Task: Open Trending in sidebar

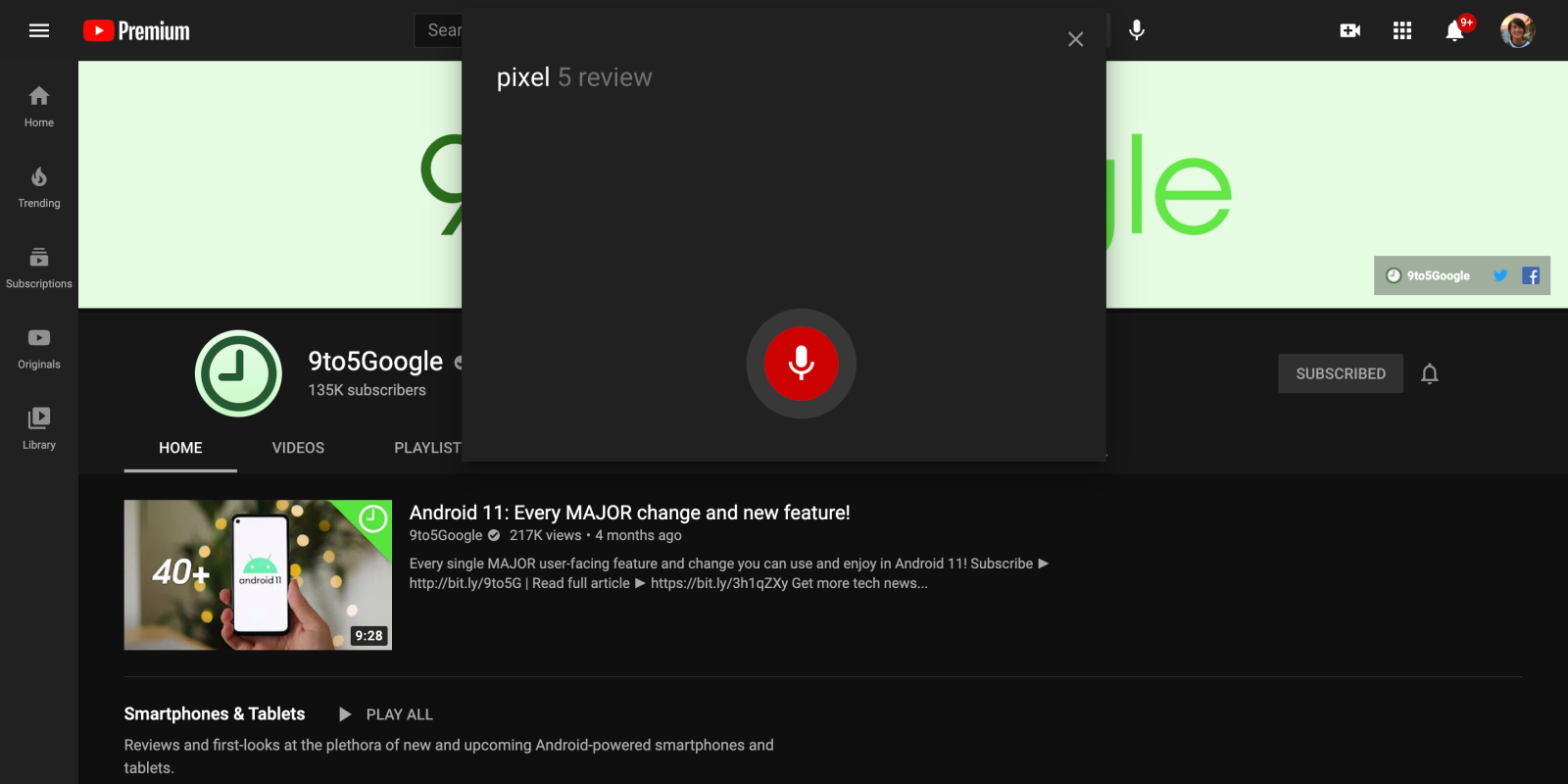Action: (x=39, y=187)
